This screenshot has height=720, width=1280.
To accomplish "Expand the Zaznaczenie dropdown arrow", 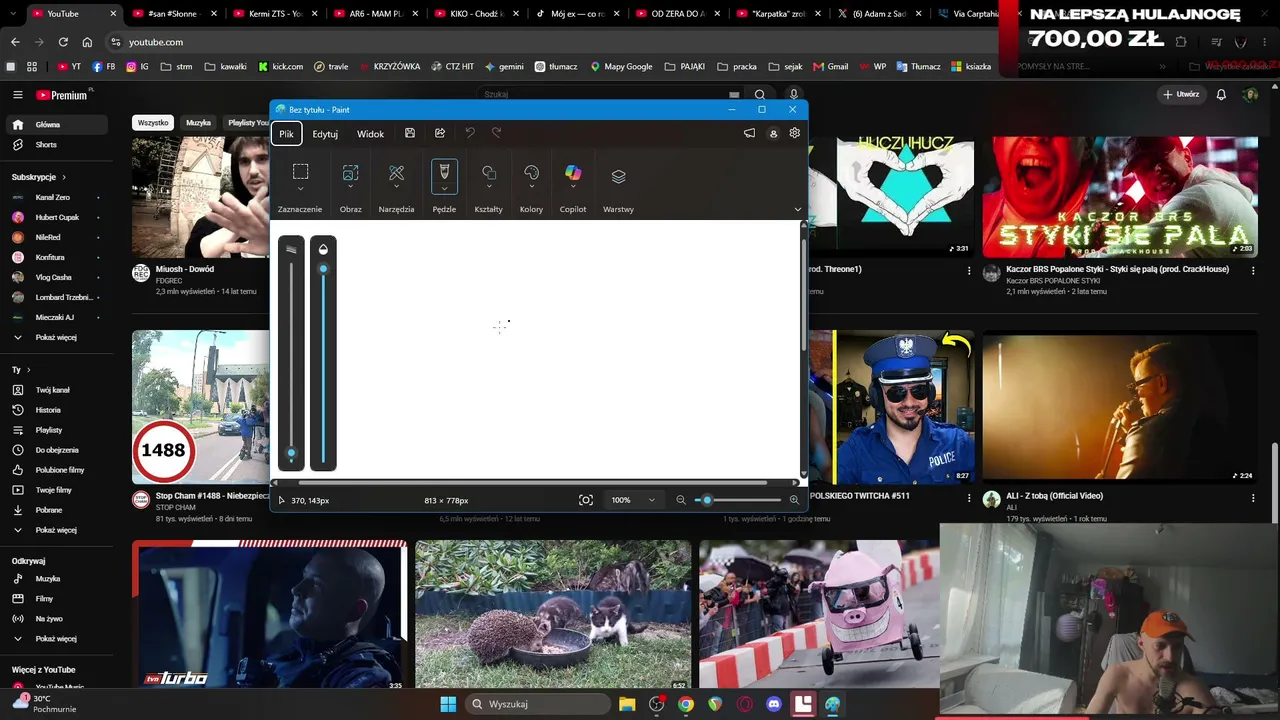I will (x=300, y=189).
